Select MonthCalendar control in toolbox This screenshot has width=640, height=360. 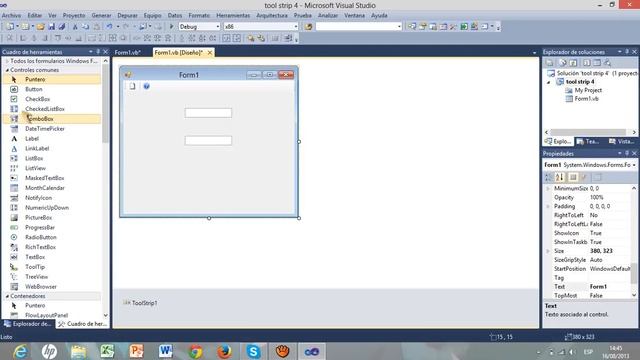point(44,188)
